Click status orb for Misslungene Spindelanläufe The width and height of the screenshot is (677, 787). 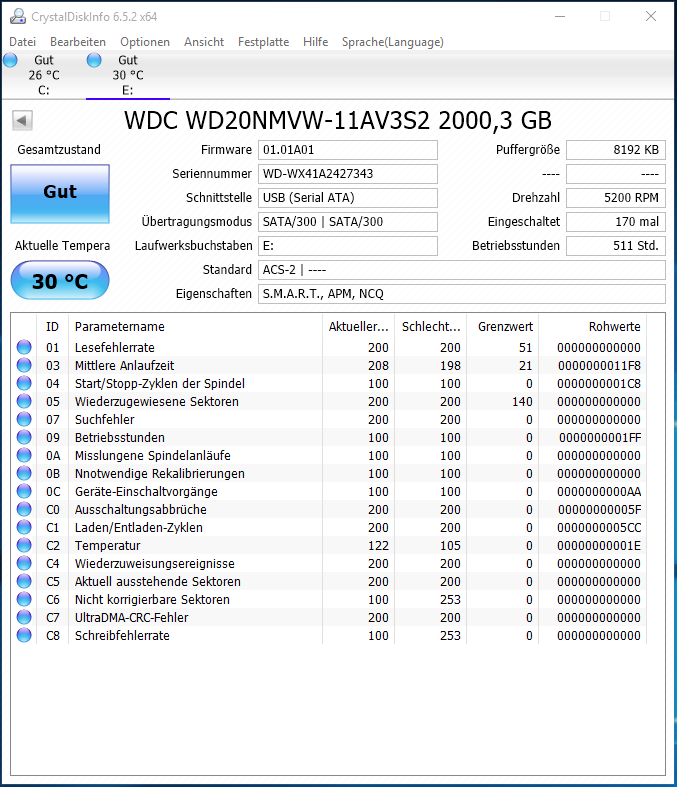24,455
